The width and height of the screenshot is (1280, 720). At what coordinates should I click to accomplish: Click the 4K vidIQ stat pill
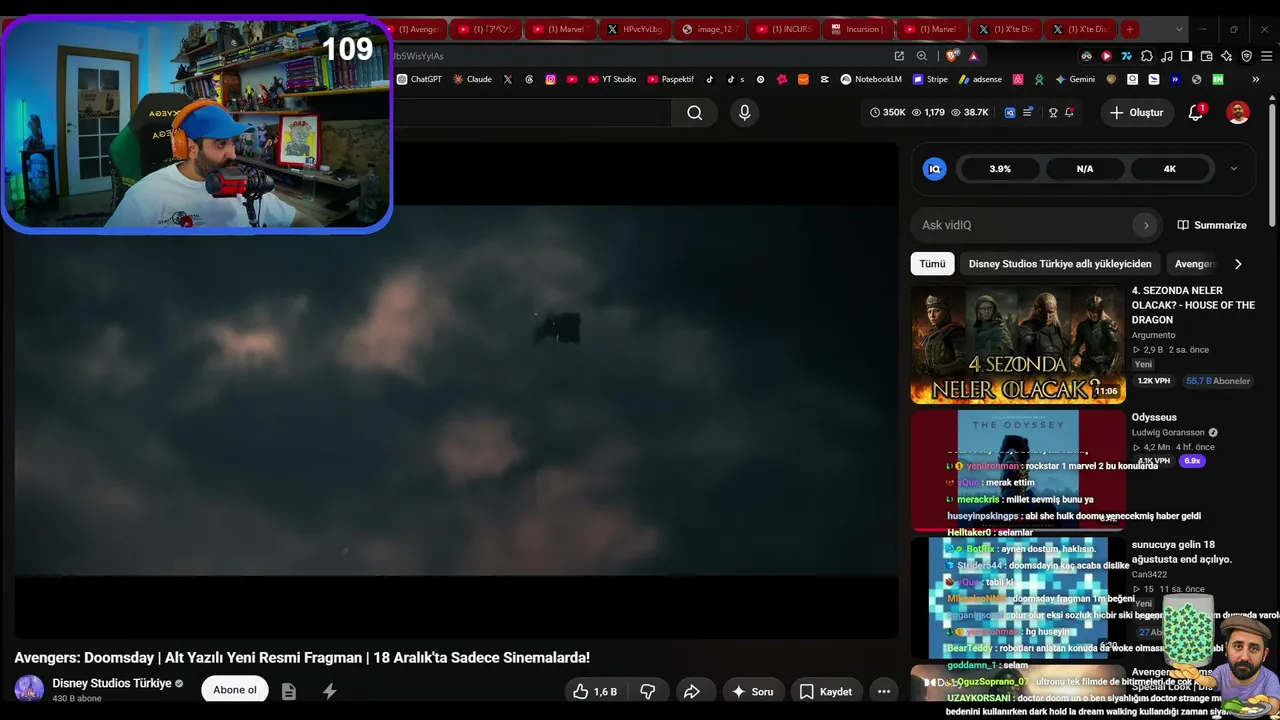coord(1170,169)
